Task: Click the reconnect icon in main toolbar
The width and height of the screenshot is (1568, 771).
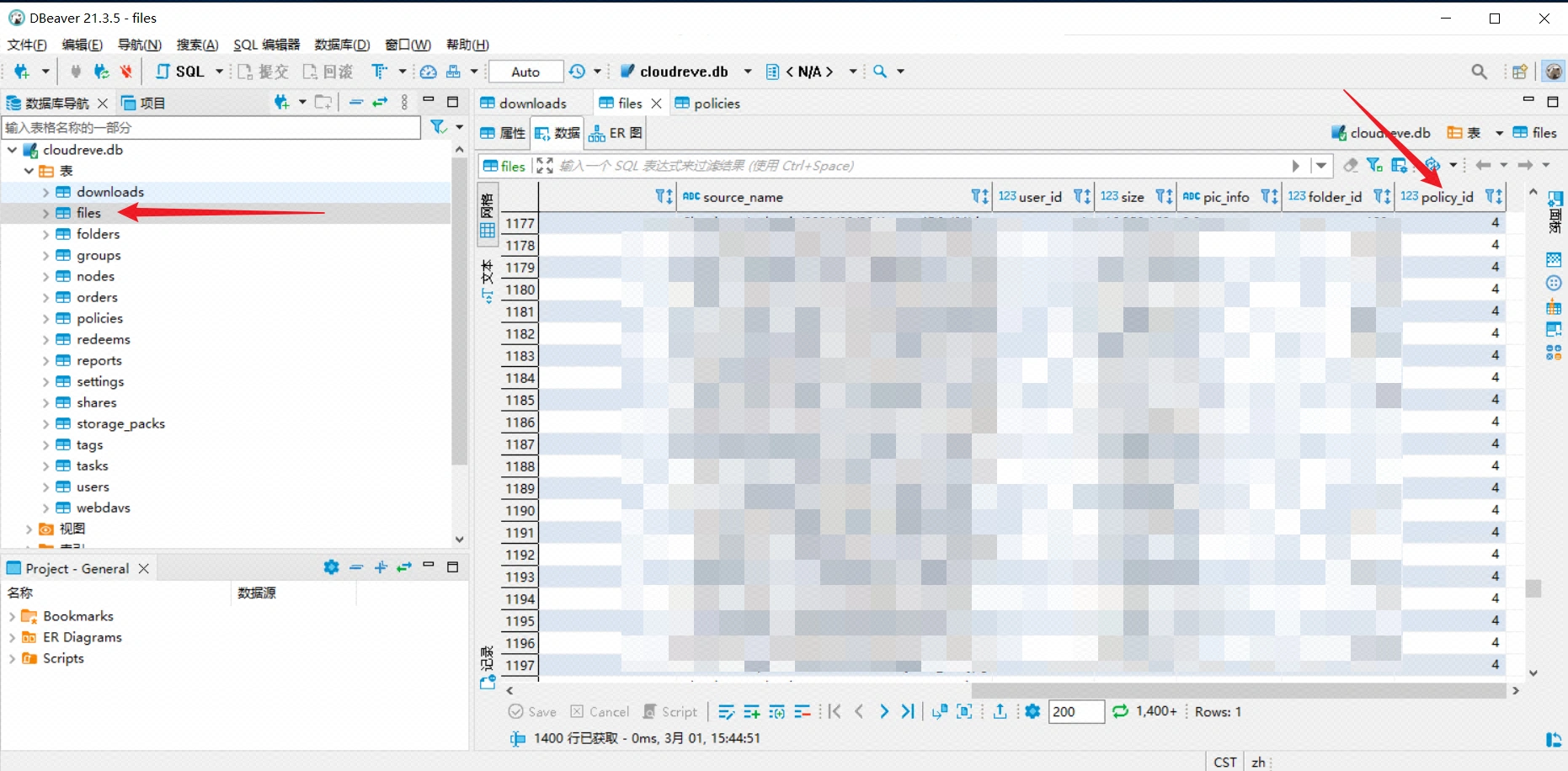Action: coord(101,72)
